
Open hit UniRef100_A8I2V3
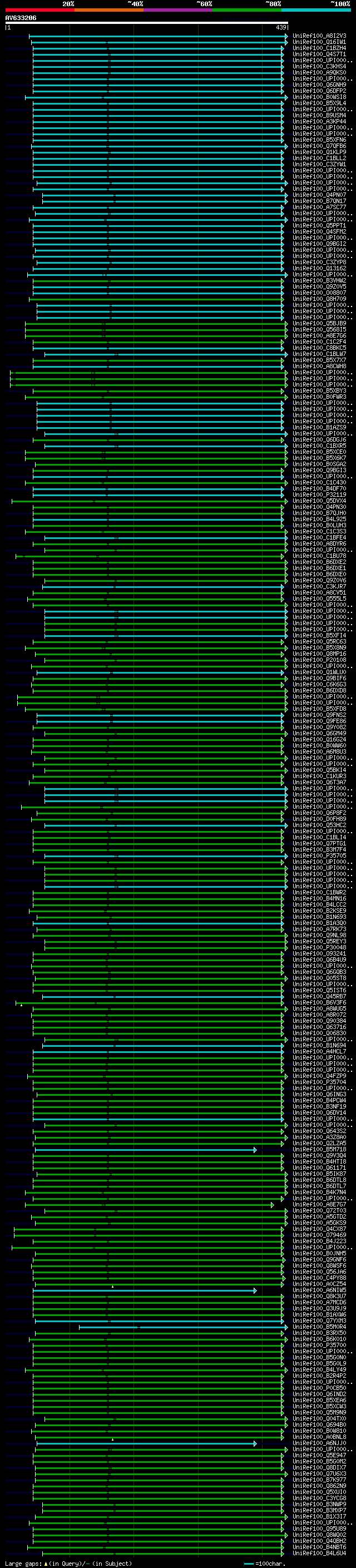[319, 36]
